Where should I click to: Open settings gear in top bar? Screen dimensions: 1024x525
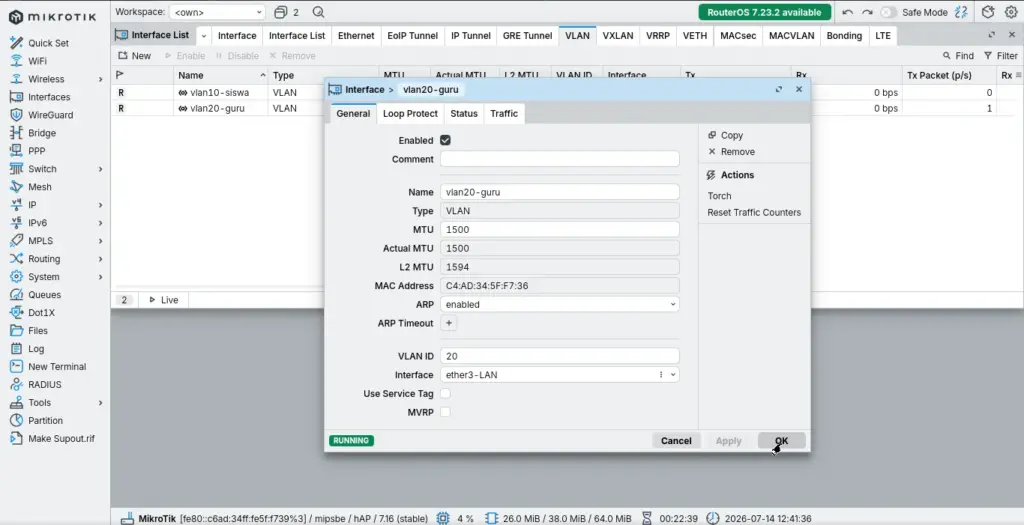1011,12
